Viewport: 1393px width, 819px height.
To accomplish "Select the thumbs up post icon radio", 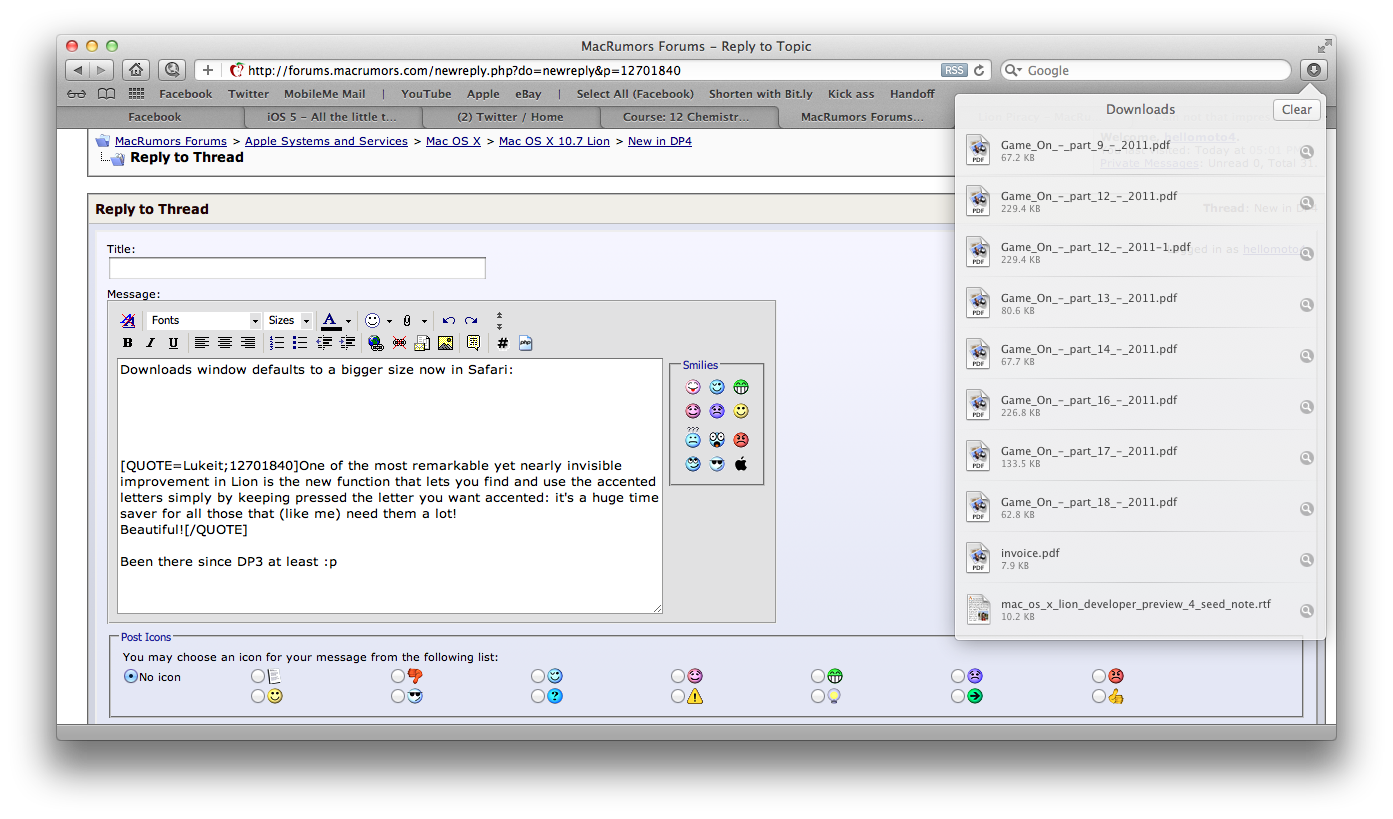I will (x=1099, y=696).
